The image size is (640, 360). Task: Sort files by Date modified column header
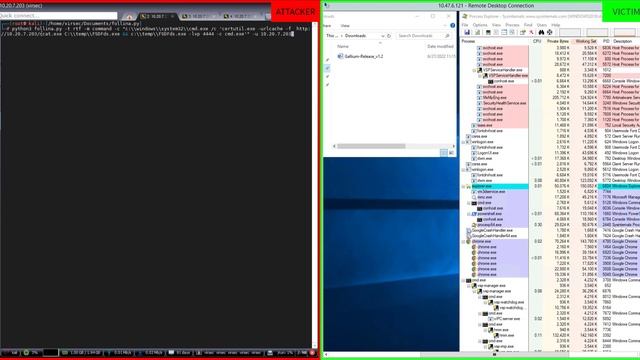(x=440, y=47)
